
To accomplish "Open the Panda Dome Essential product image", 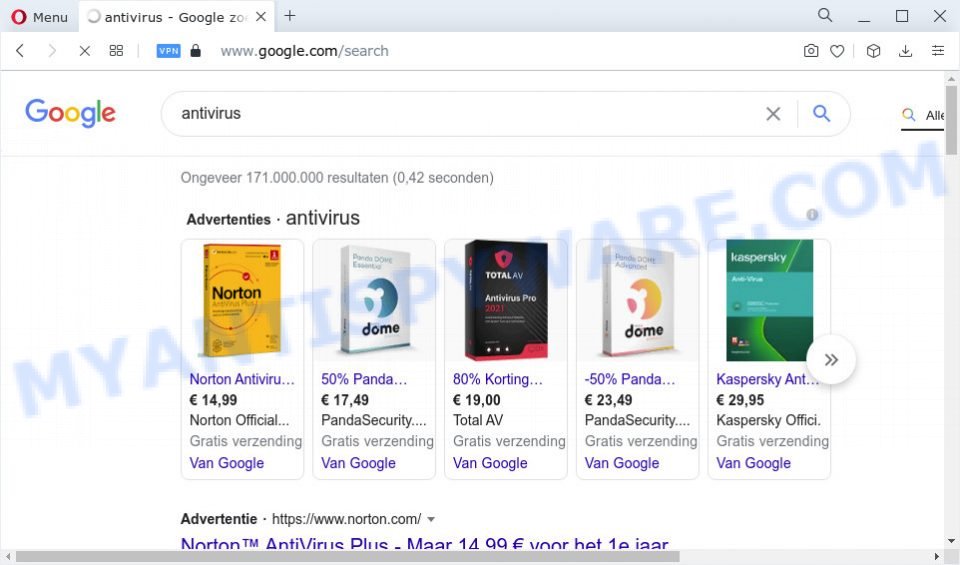I will coord(375,299).
